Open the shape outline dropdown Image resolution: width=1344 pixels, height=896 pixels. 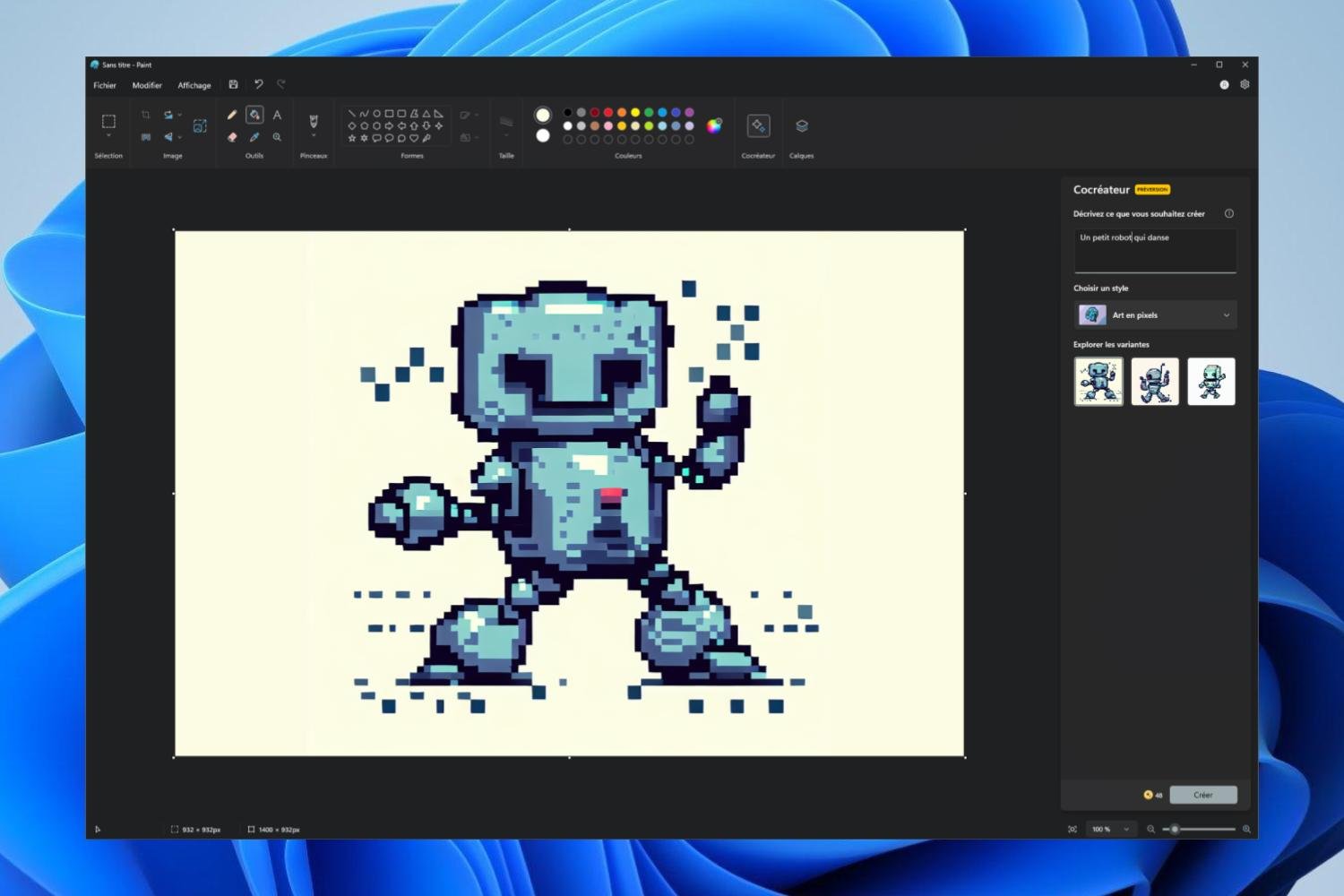tap(469, 115)
